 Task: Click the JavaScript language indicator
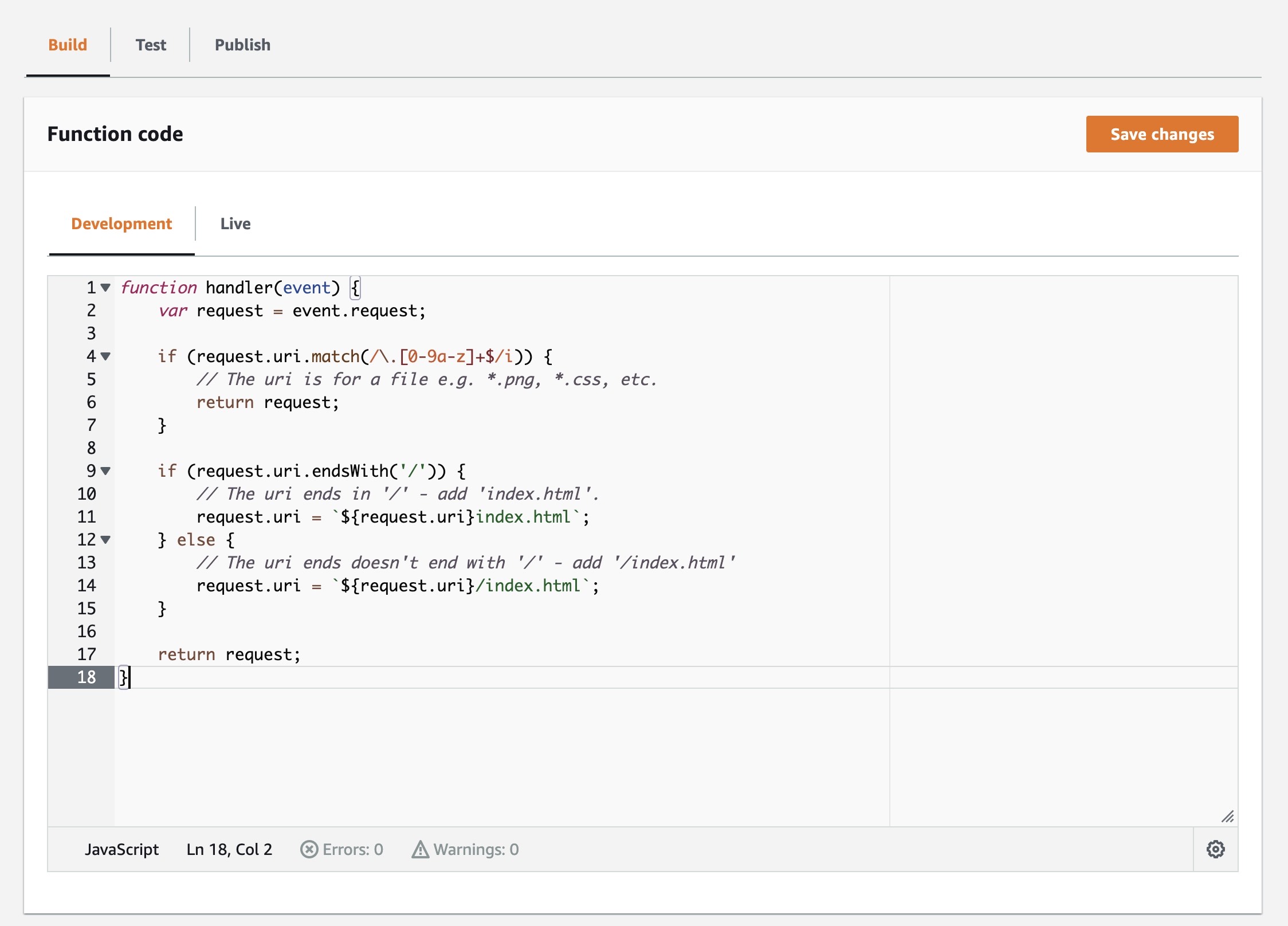[x=121, y=849]
